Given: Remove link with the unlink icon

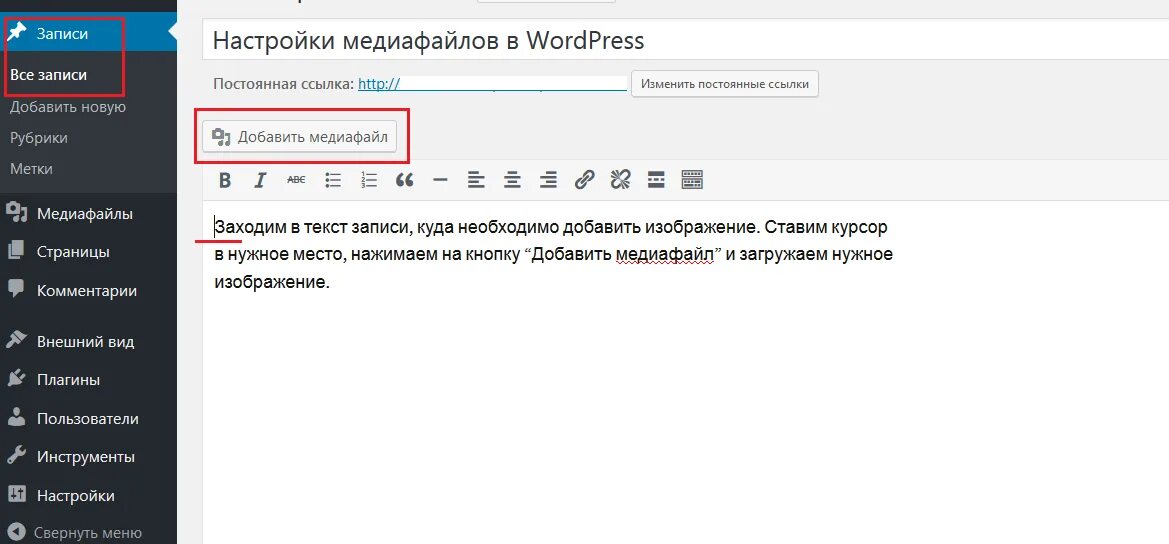Looking at the screenshot, I should click(620, 180).
